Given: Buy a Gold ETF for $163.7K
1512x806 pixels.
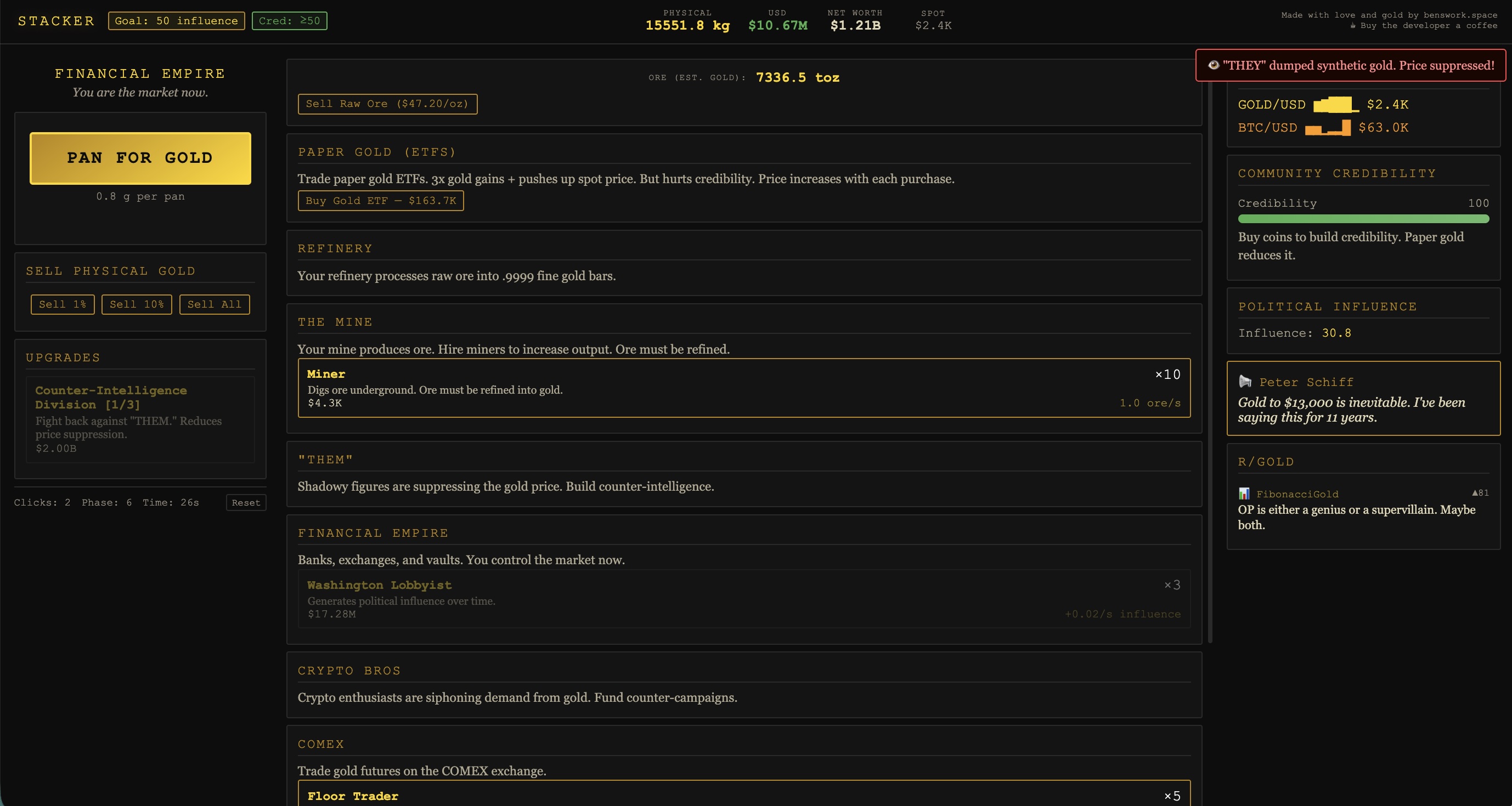Looking at the screenshot, I should [x=380, y=201].
